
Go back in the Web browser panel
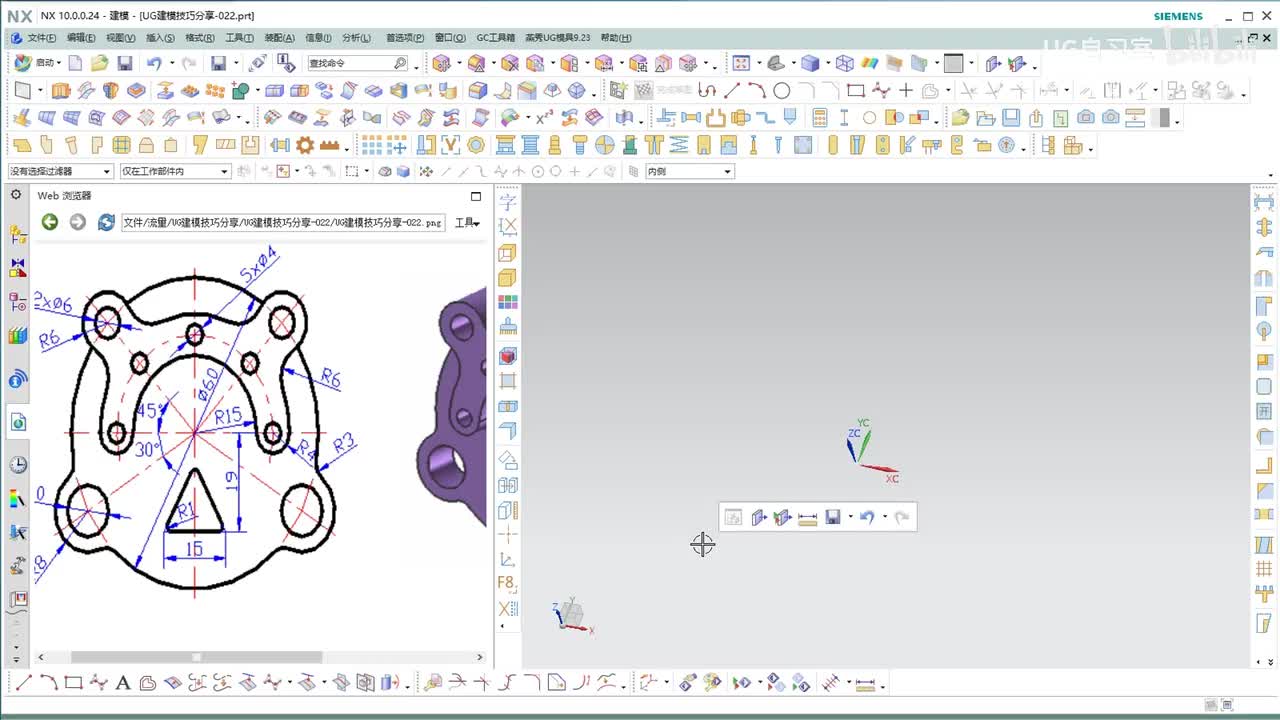pos(49,222)
